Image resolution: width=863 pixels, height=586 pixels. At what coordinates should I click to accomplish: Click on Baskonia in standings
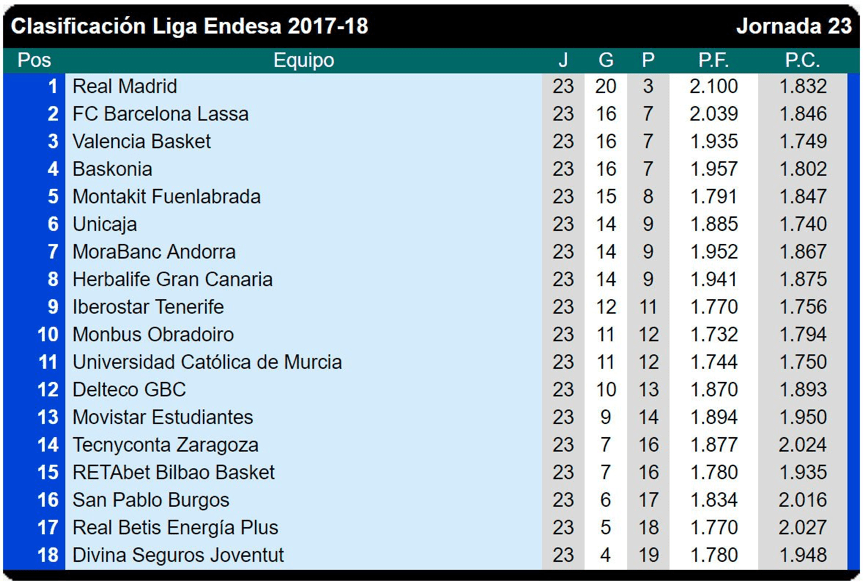coord(112,169)
